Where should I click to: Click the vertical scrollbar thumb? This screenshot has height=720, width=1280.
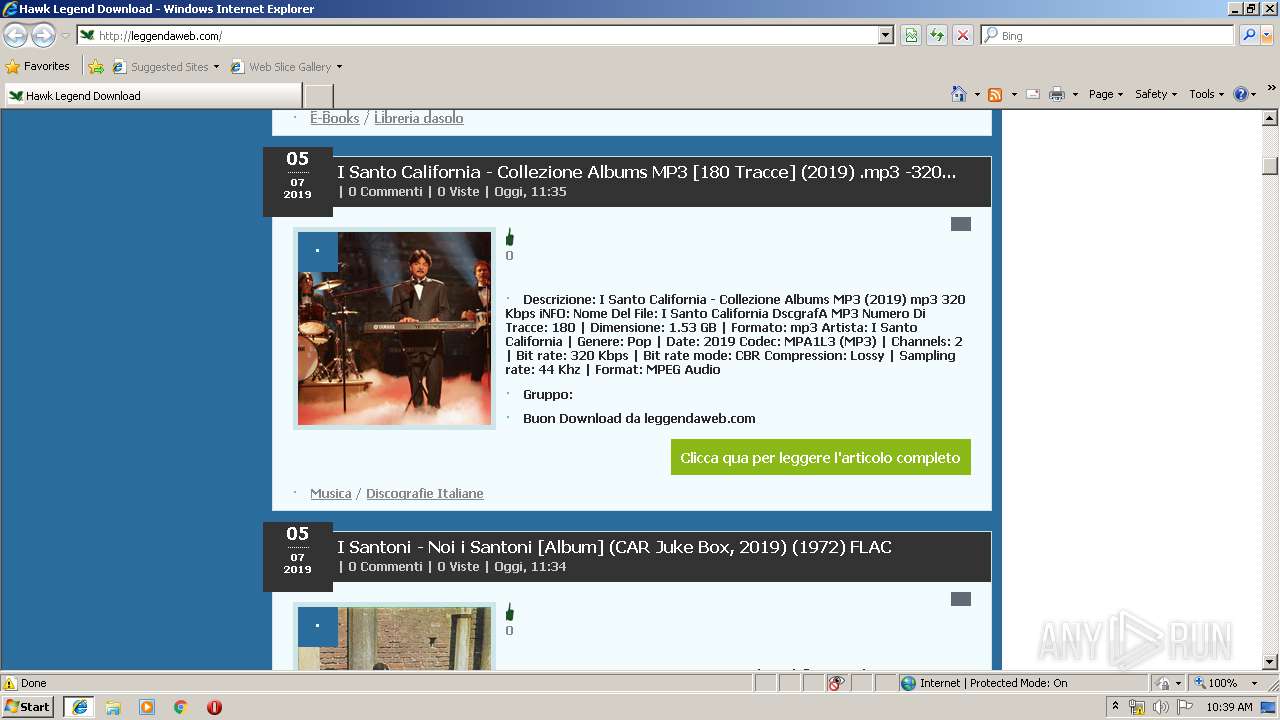[x=1270, y=166]
